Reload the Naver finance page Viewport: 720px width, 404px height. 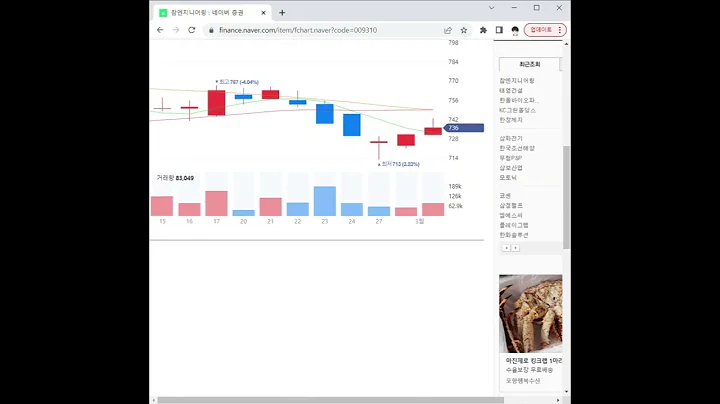click(x=191, y=30)
